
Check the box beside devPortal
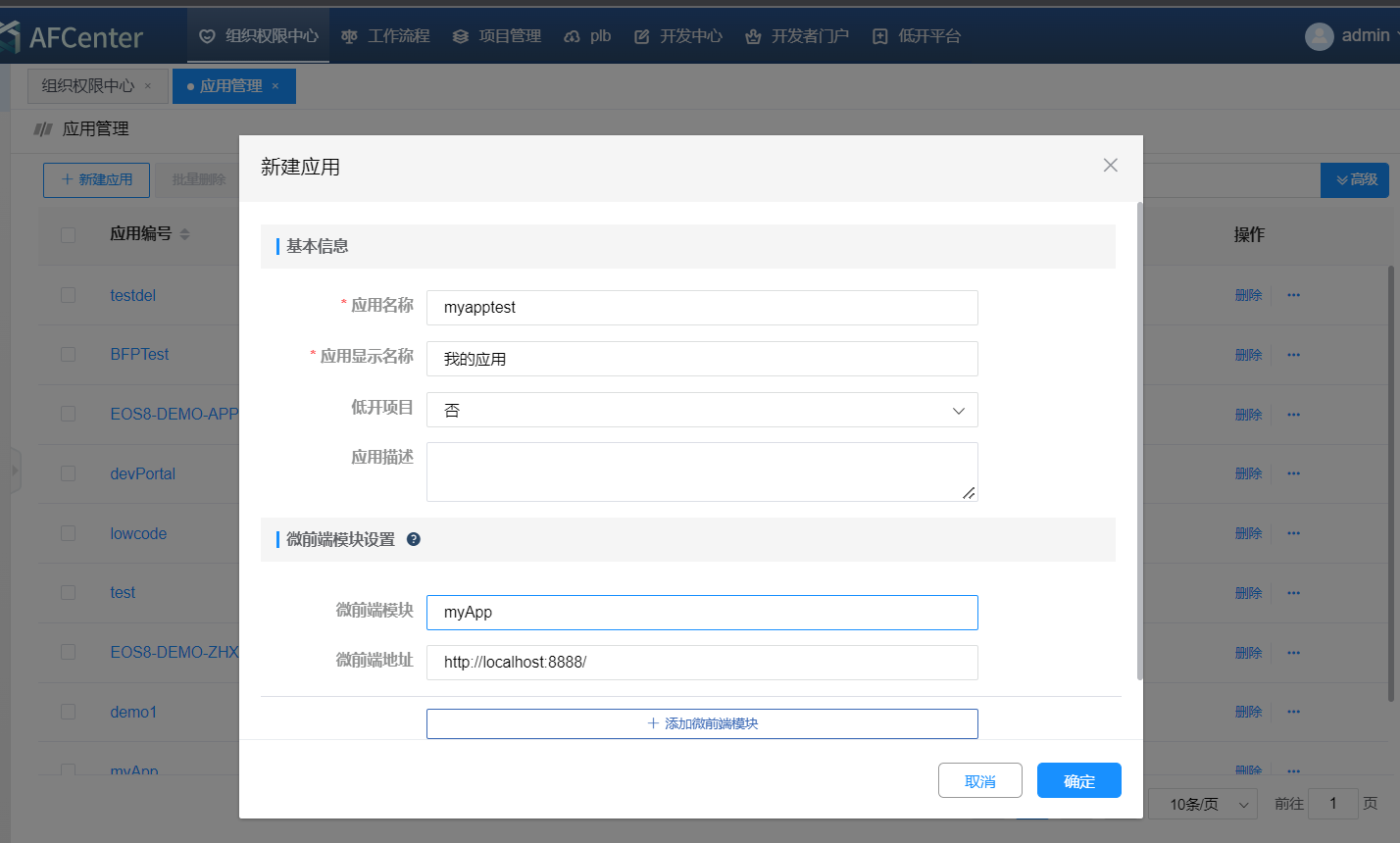pos(68,473)
